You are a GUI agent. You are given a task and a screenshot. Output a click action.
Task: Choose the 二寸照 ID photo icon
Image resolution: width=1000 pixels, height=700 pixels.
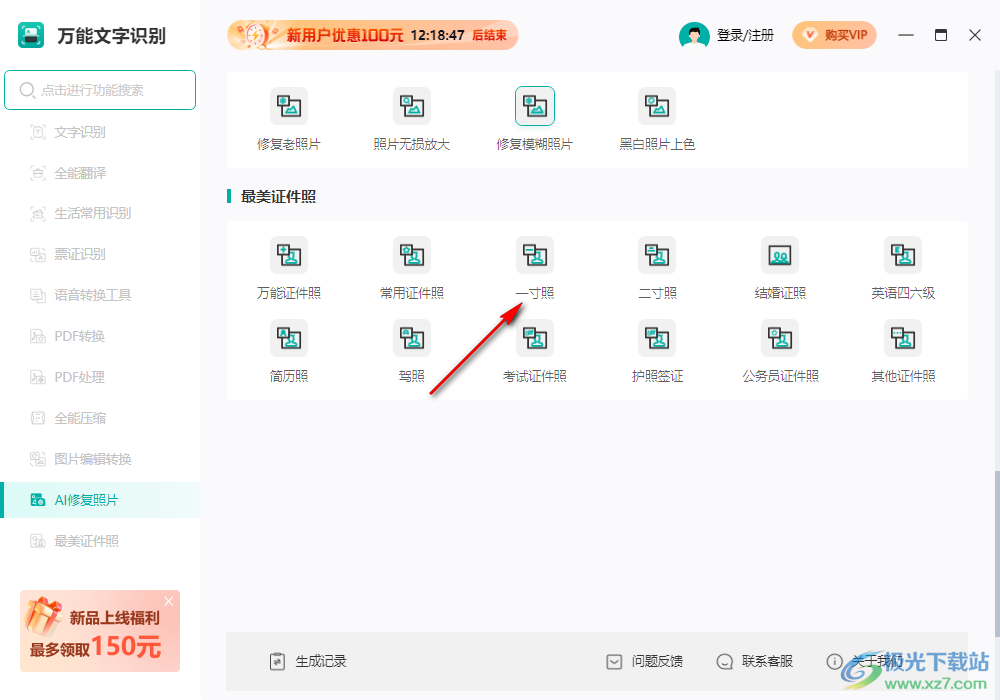[x=658, y=256]
